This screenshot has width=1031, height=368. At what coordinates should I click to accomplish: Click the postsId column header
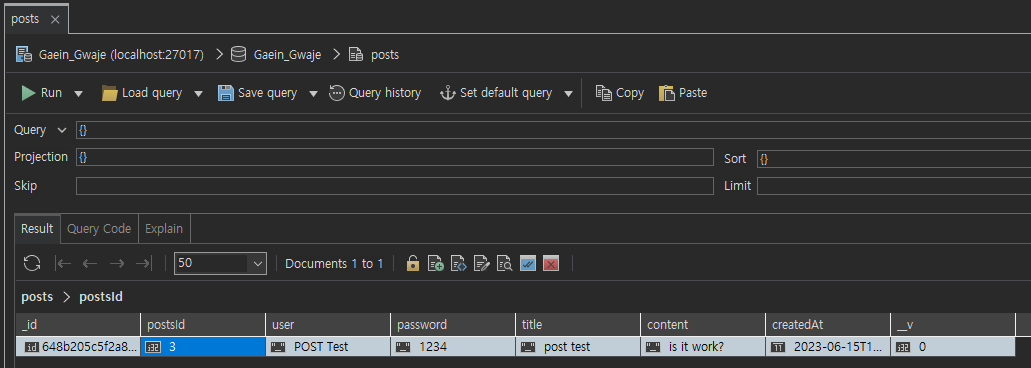click(203, 324)
